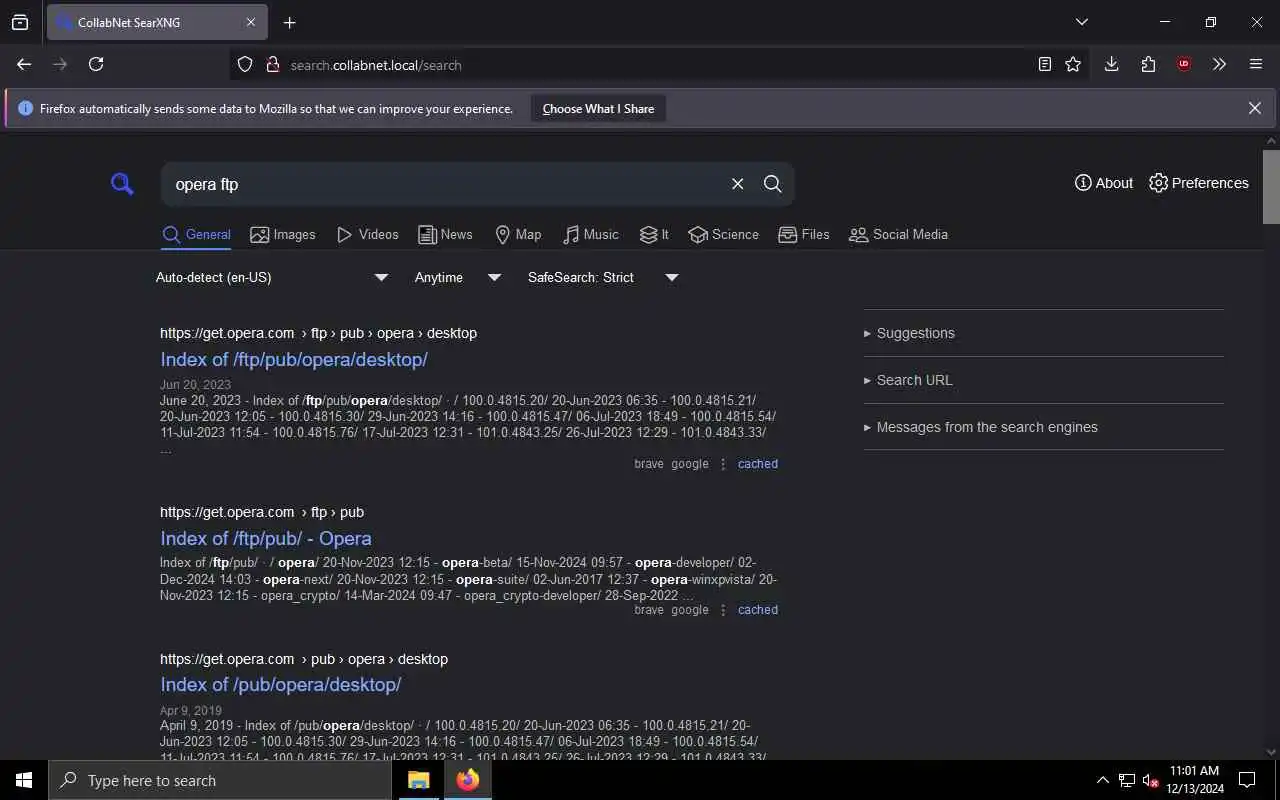Image resolution: width=1280 pixels, height=800 pixels.
Task: Open the Downloads panel
Action: click(1111, 64)
